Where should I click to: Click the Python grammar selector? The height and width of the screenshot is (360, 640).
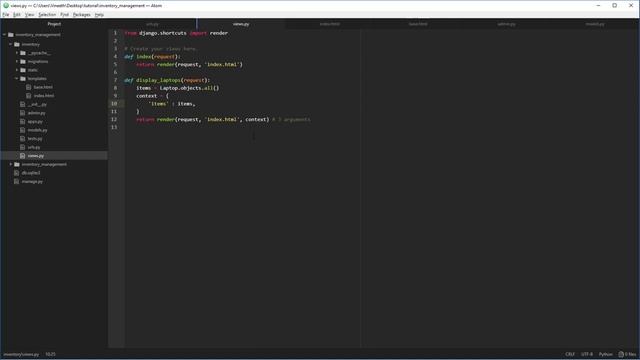tap(606, 354)
